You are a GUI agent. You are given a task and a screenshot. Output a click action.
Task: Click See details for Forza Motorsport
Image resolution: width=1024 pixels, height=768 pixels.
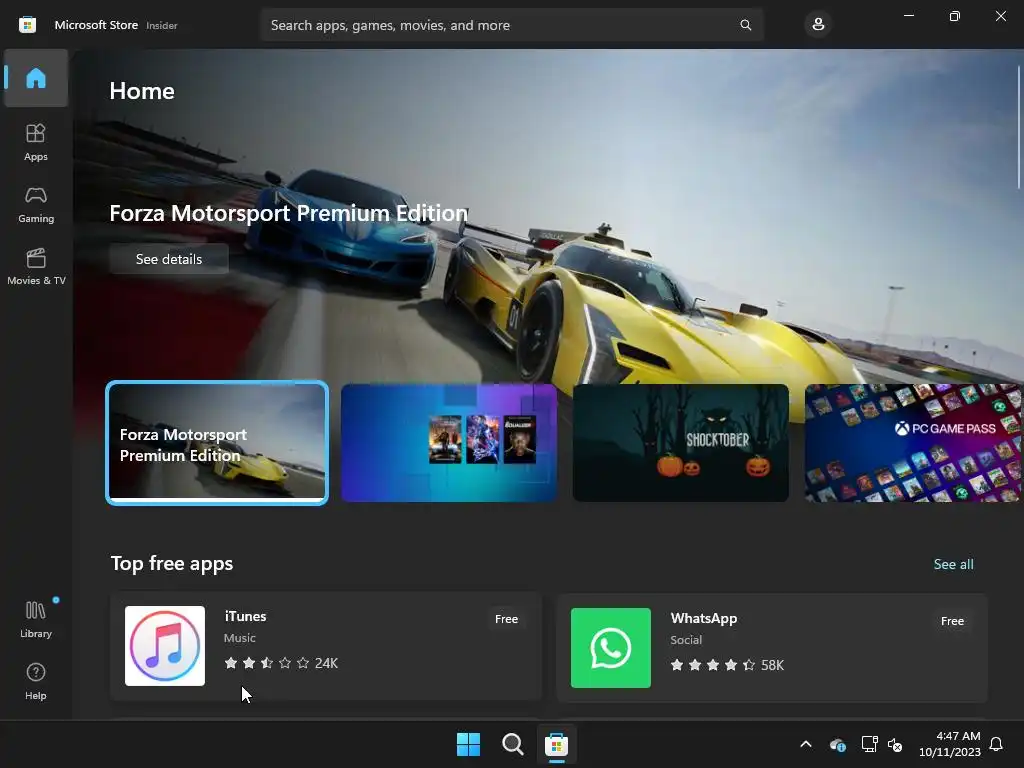(x=169, y=259)
